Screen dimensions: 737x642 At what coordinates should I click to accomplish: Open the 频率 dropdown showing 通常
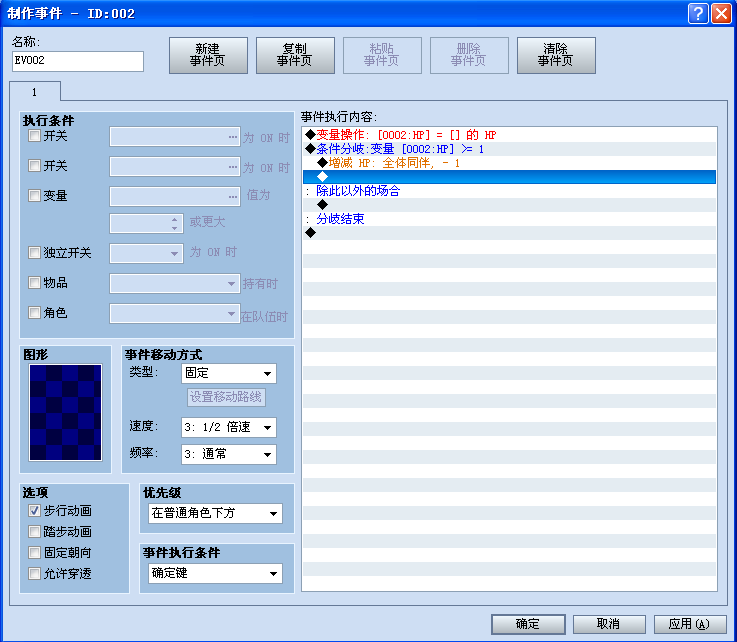pos(229,454)
